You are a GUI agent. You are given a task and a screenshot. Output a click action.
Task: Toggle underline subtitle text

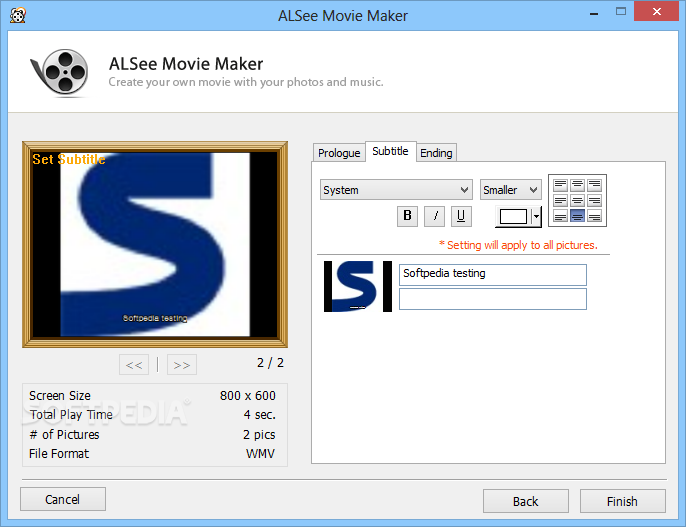[x=461, y=216]
